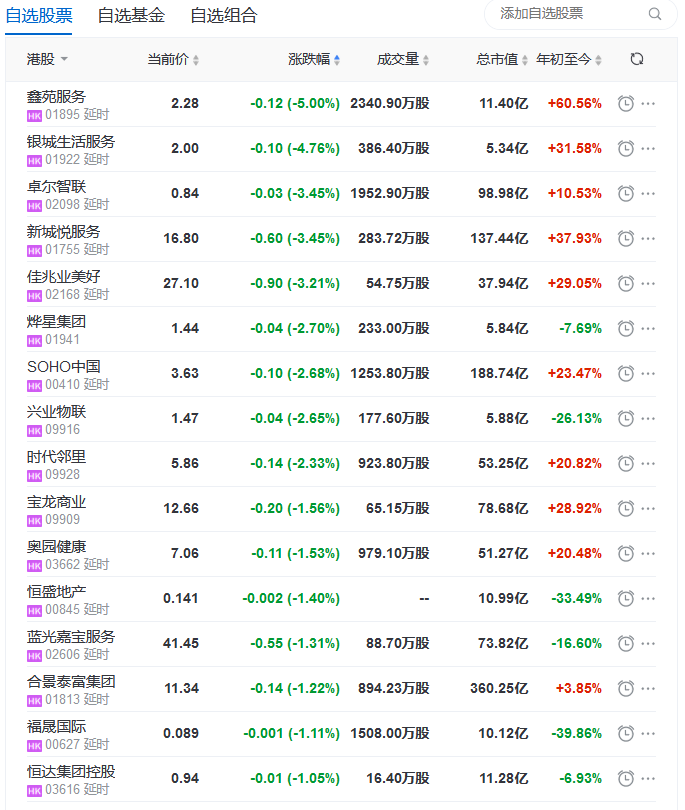Set alert clock for 烨星集团
This screenshot has width=685, height=810.
coord(626,329)
